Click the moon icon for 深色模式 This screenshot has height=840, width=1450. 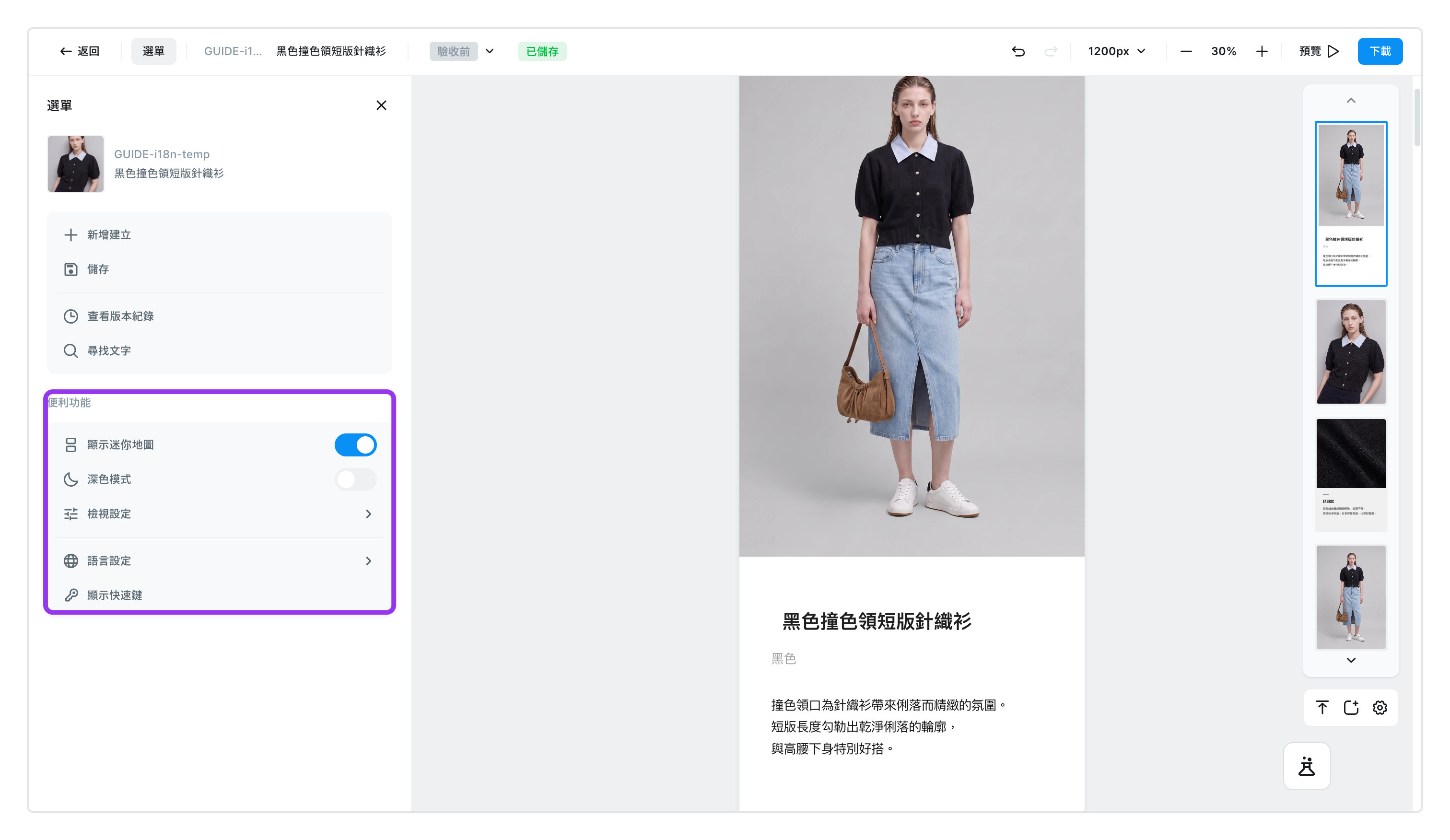[71, 479]
